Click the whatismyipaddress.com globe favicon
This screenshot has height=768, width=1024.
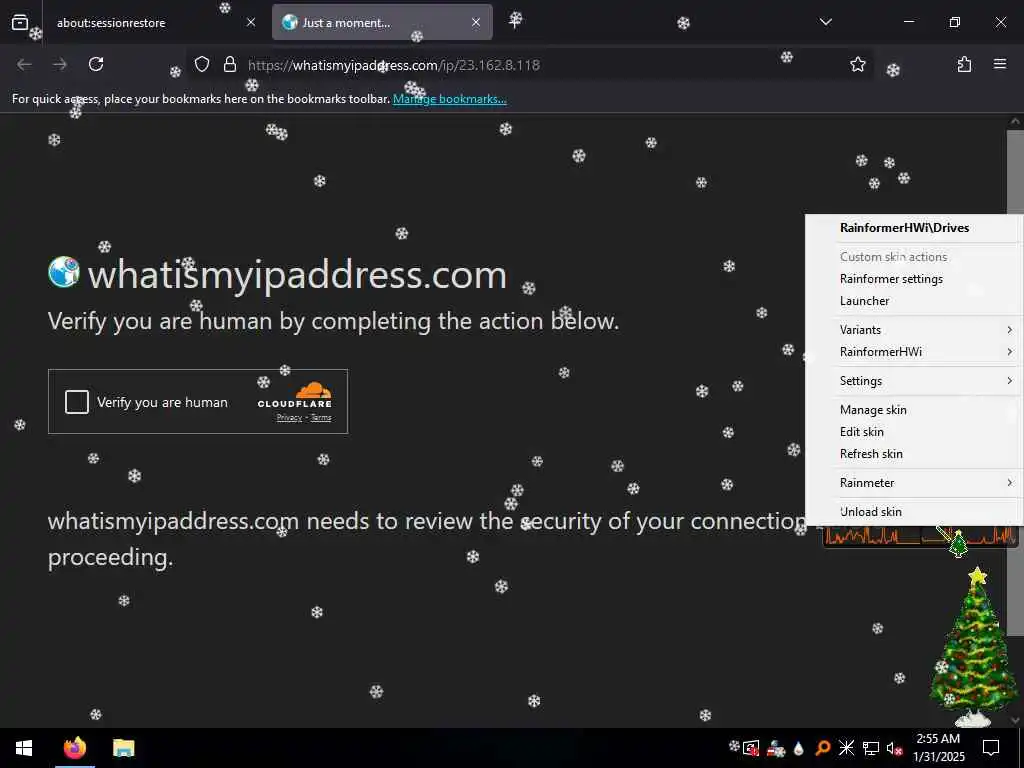coord(64,272)
